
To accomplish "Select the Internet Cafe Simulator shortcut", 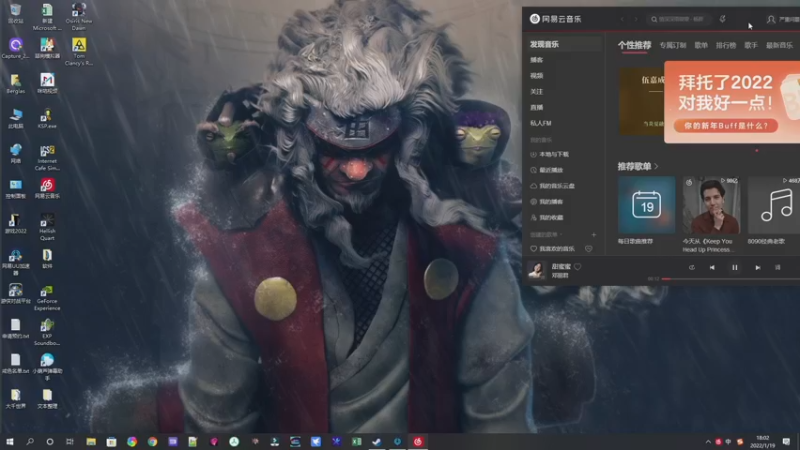I will click(x=47, y=157).
